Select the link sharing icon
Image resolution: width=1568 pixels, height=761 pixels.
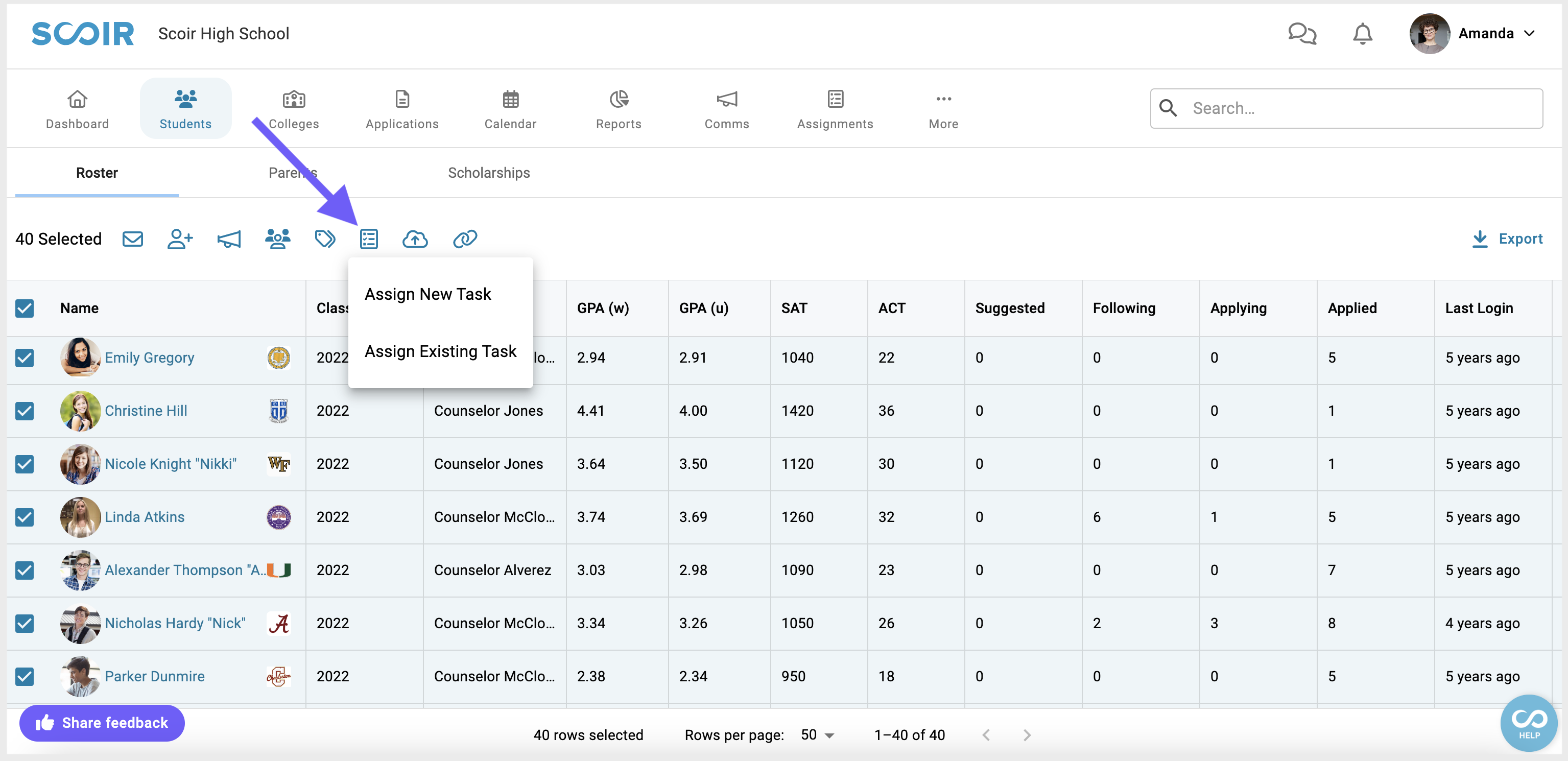point(466,239)
